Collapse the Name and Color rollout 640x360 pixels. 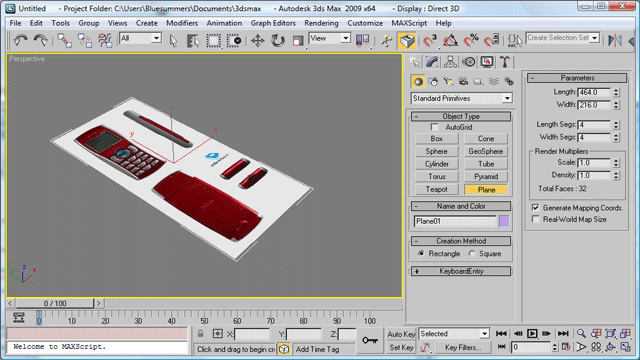pyautogui.click(x=461, y=206)
